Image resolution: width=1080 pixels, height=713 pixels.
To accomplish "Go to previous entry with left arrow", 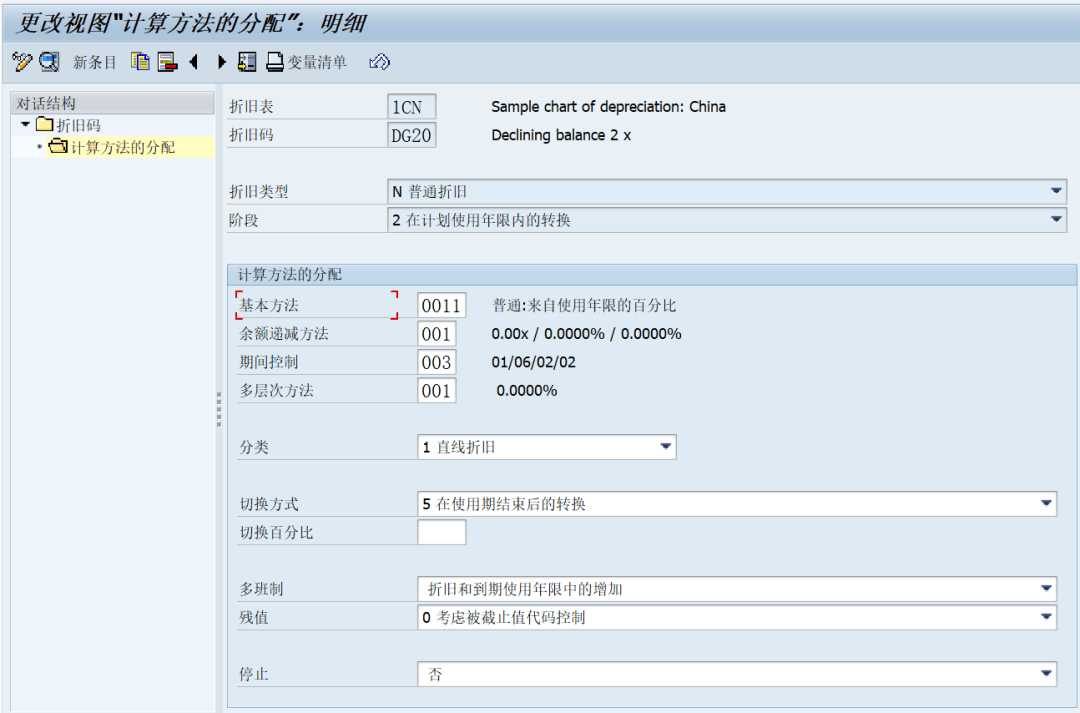I will coord(194,62).
